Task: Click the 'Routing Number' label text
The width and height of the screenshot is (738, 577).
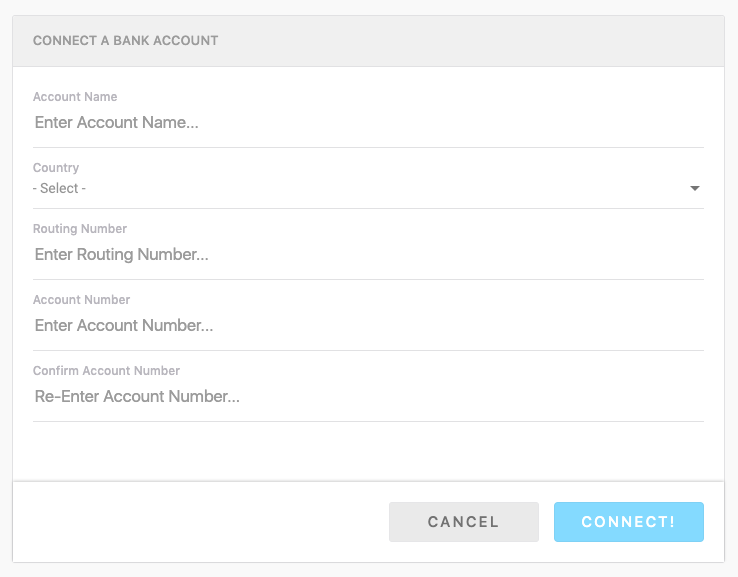Action: tap(80, 229)
